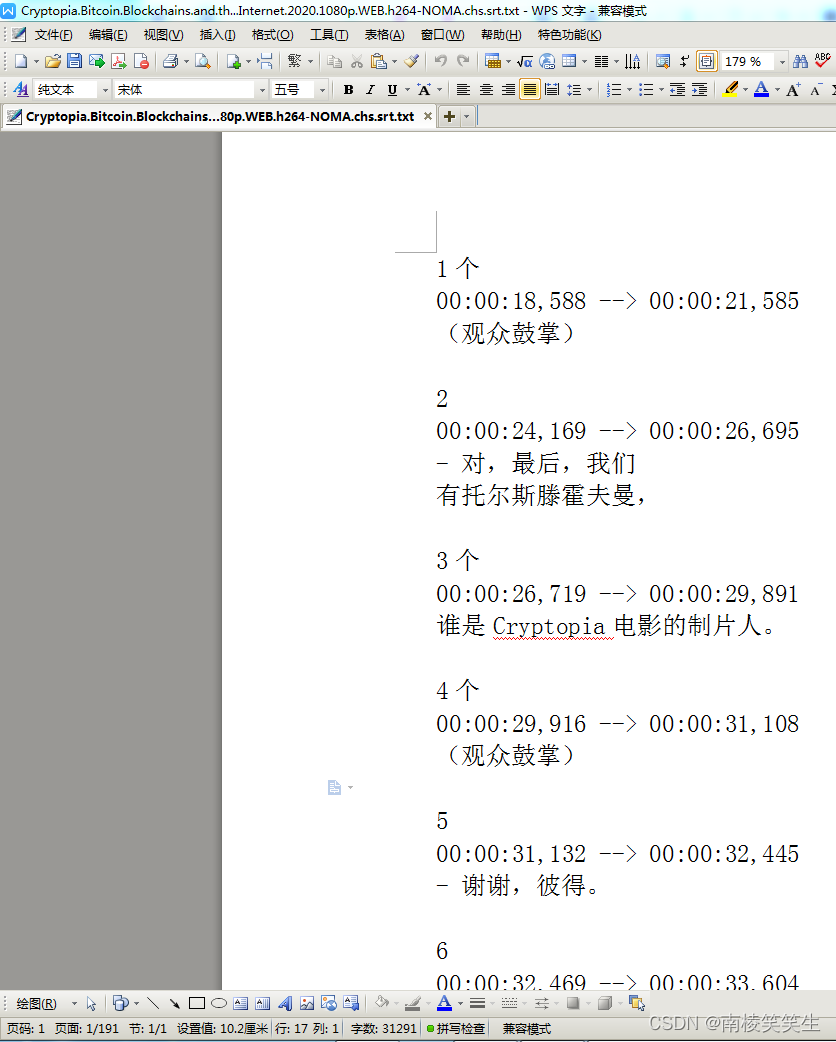This screenshot has height=1042, width=836.
Task: Send document by email icon
Action: tap(97, 62)
